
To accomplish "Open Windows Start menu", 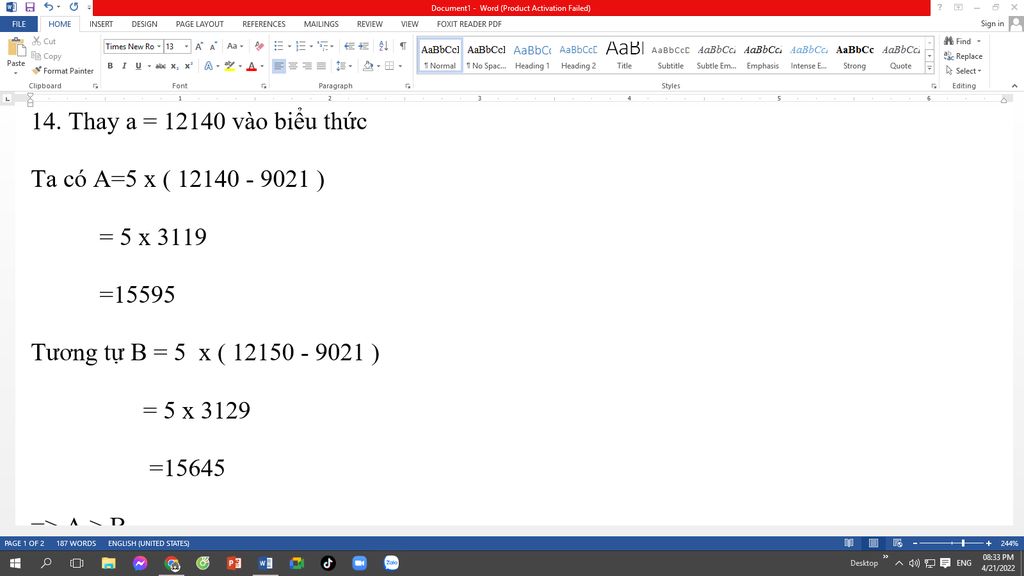I will [x=15, y=563].
